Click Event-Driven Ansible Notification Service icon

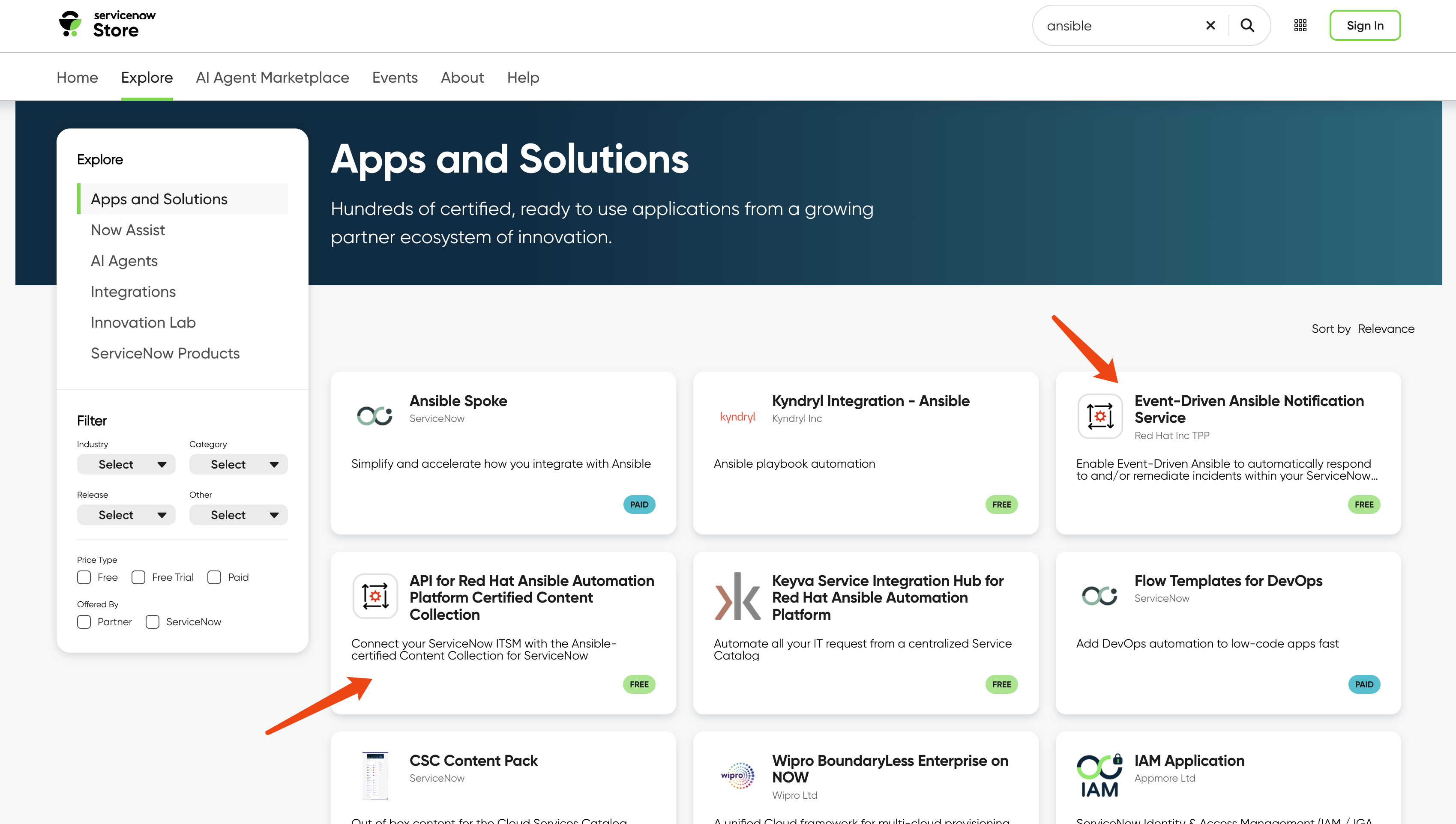[x=1099, y=417]
